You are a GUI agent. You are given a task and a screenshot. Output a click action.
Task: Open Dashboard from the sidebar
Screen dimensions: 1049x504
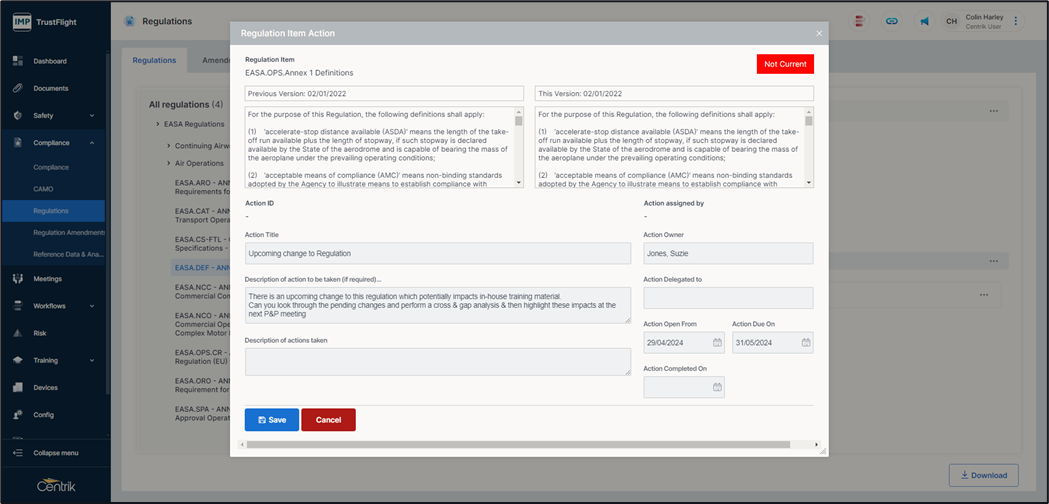[x=50, y=61]
